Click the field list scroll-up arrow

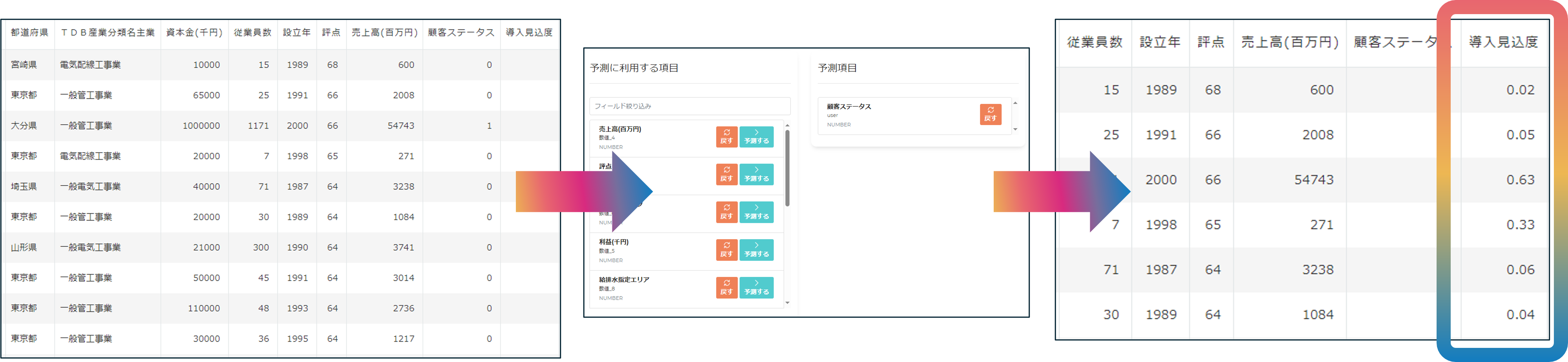click(787, 126)
